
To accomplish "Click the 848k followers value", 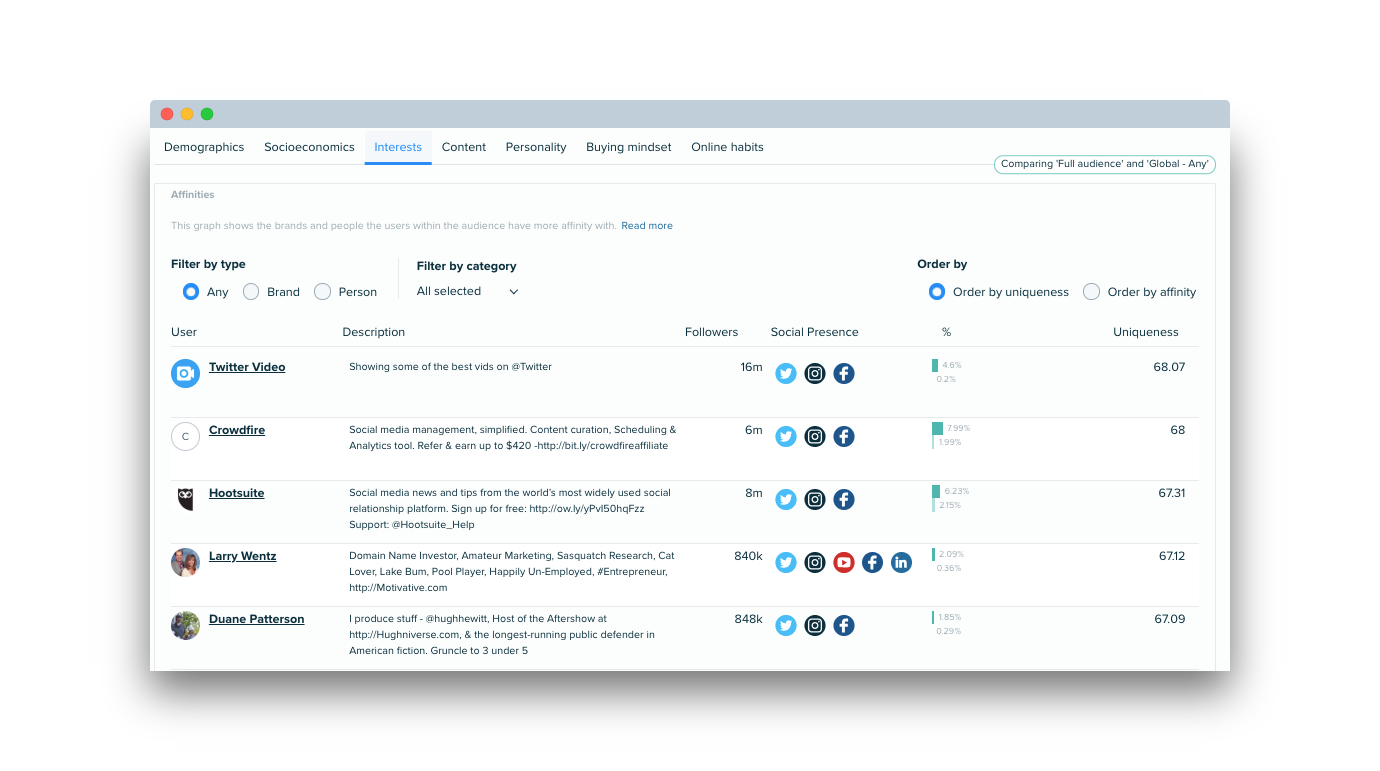I will coord(749,619).
